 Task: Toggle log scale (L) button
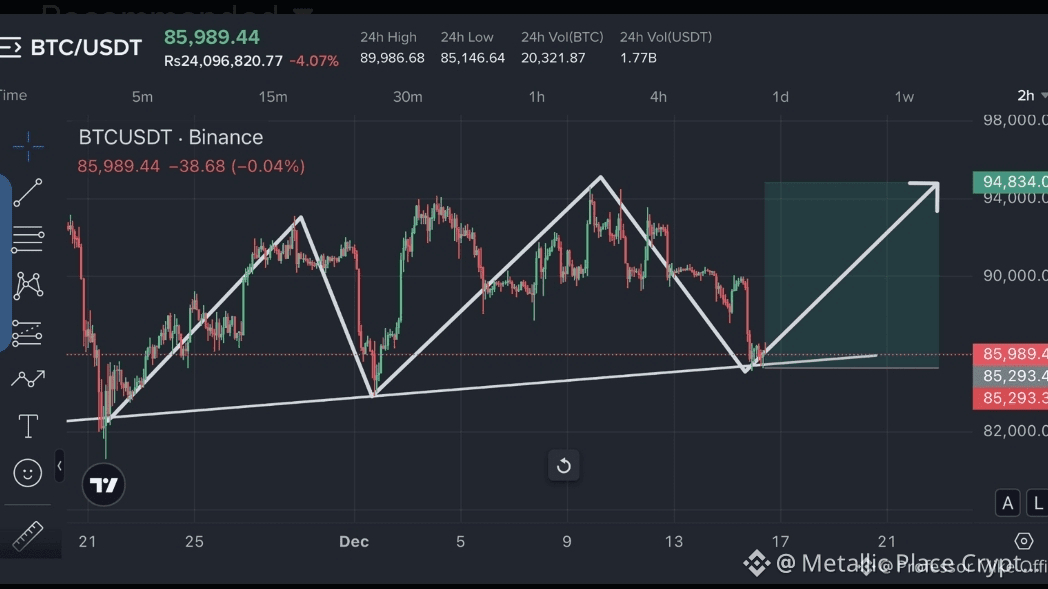pos(1037,503)
